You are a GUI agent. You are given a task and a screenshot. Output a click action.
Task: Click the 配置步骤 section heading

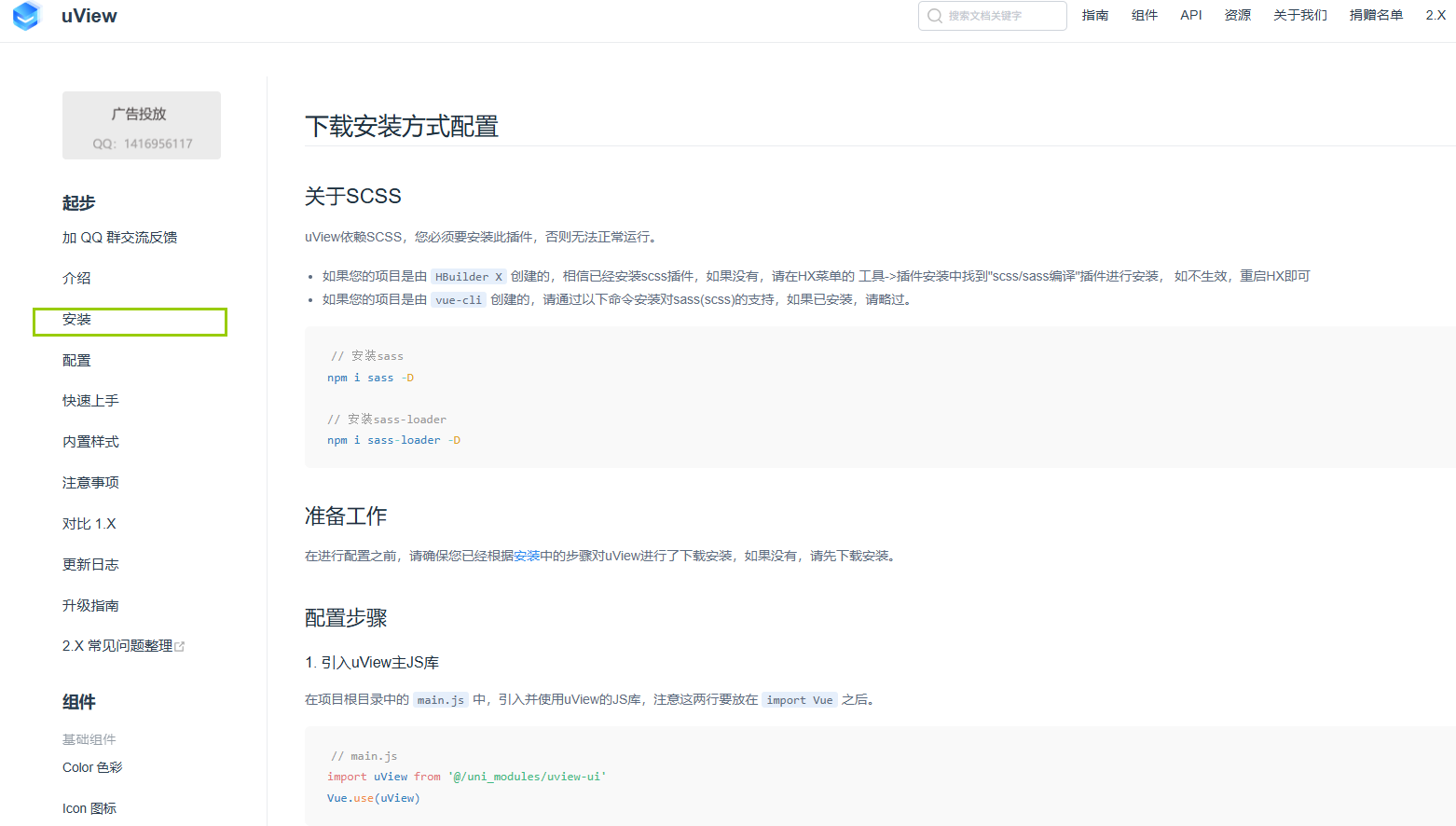click(x=346, y=617)
